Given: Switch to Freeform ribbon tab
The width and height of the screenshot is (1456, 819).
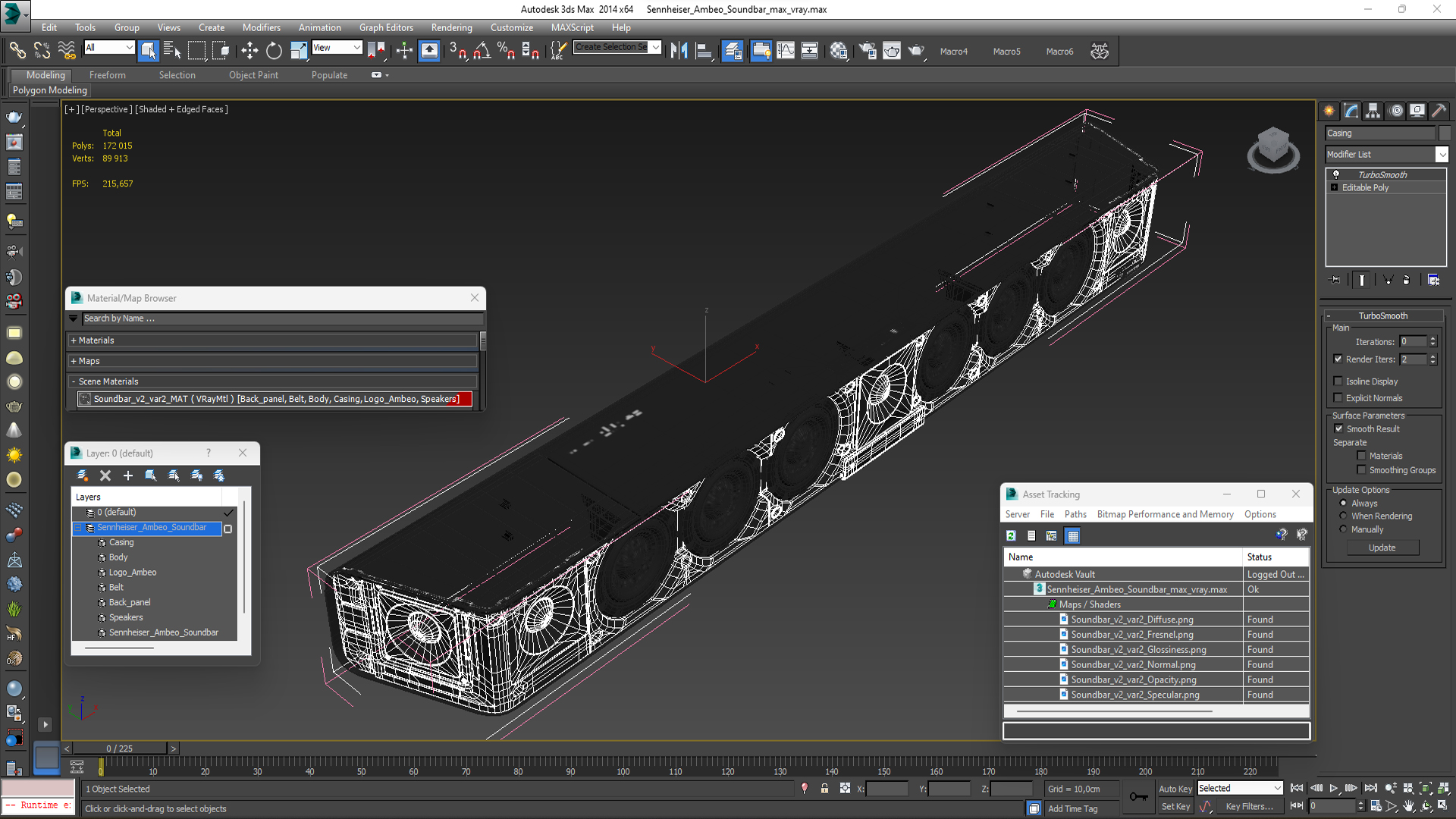Looking at the screenshot, I should pos(108,75).
